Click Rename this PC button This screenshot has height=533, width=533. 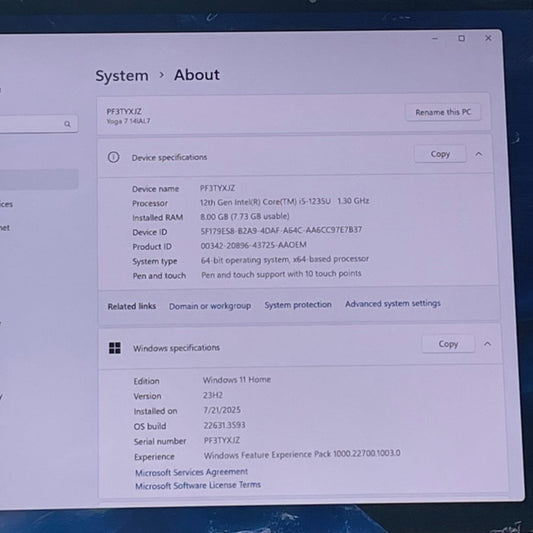(443, 112)
